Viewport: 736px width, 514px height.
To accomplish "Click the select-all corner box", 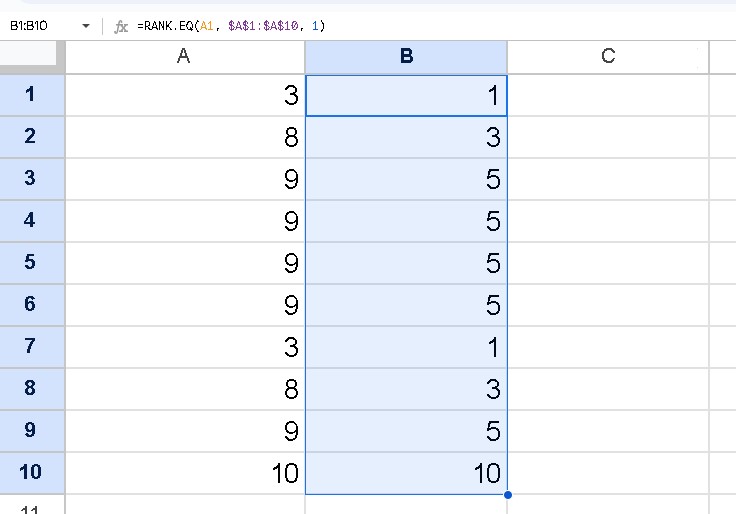I will coord(31,57).
